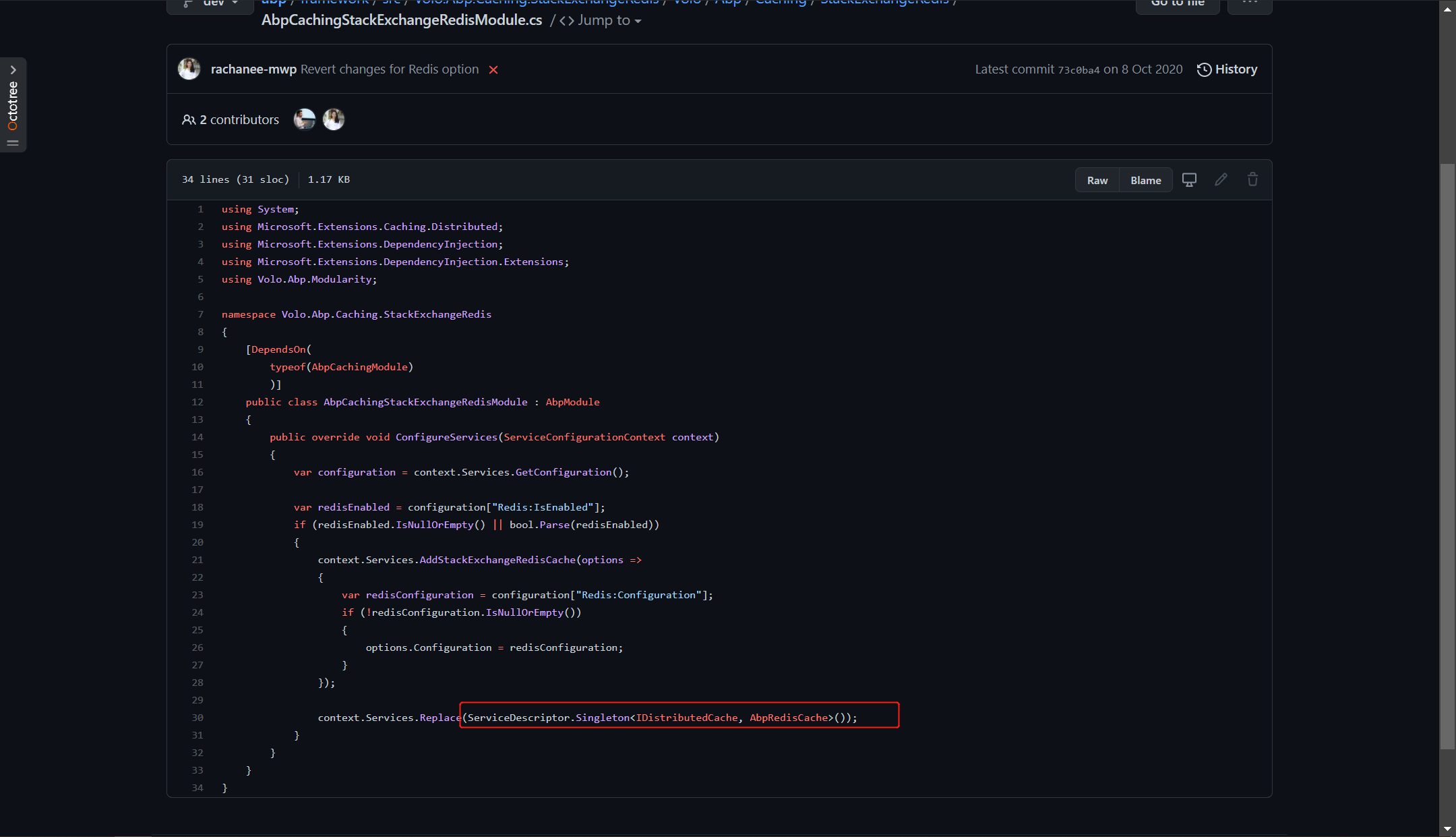This screenshot has height=837, width=1456.
Task: View the 2 contributors list
Action: click(x=231, y=119)
